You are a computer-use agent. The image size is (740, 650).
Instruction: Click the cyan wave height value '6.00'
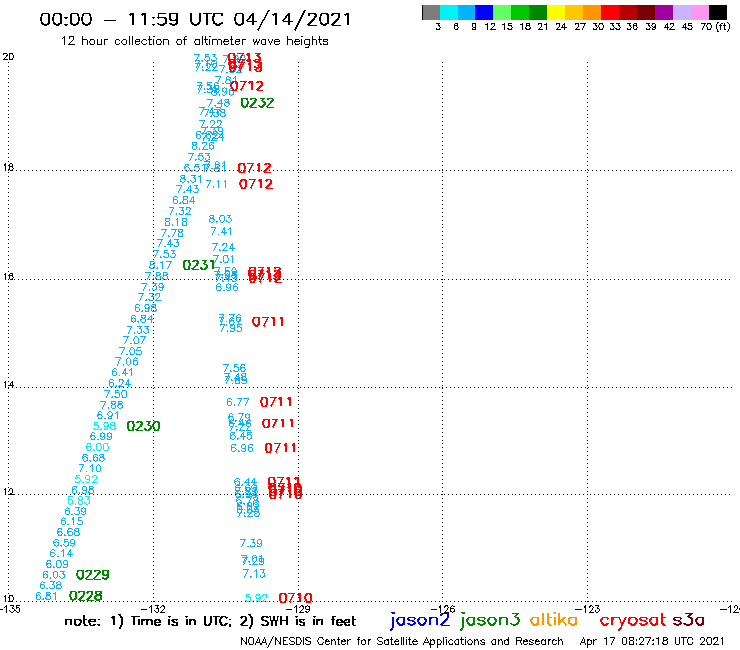[x=97, y=447]
